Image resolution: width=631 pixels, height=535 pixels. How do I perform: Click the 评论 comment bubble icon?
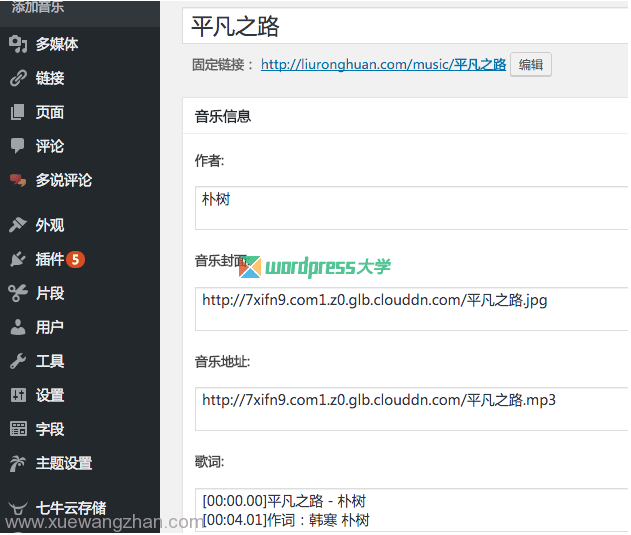tap(18, 146)
